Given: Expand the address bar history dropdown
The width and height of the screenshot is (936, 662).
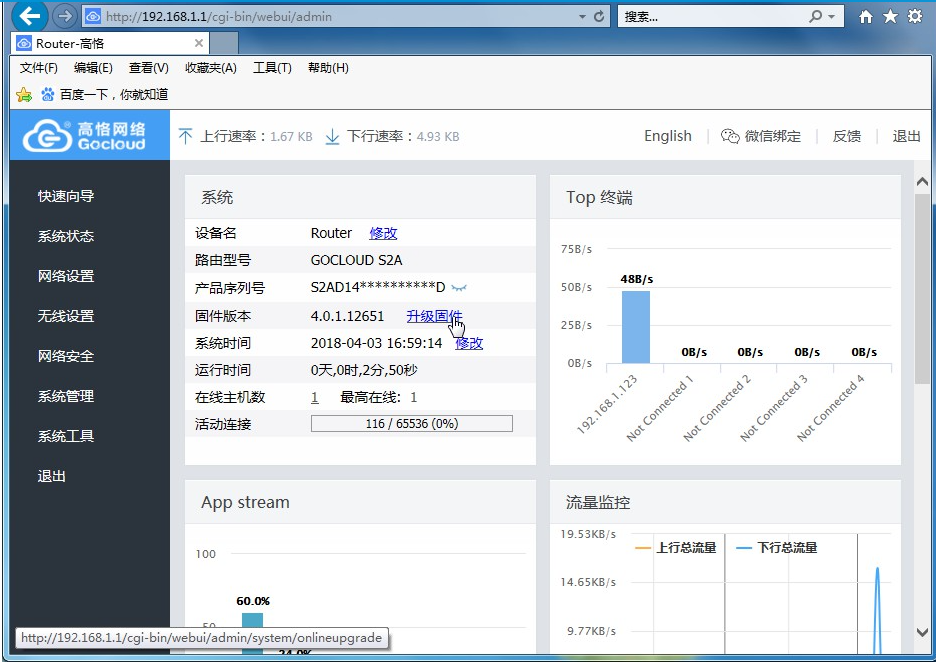Looking at the screenshot, I should [583, 17].
